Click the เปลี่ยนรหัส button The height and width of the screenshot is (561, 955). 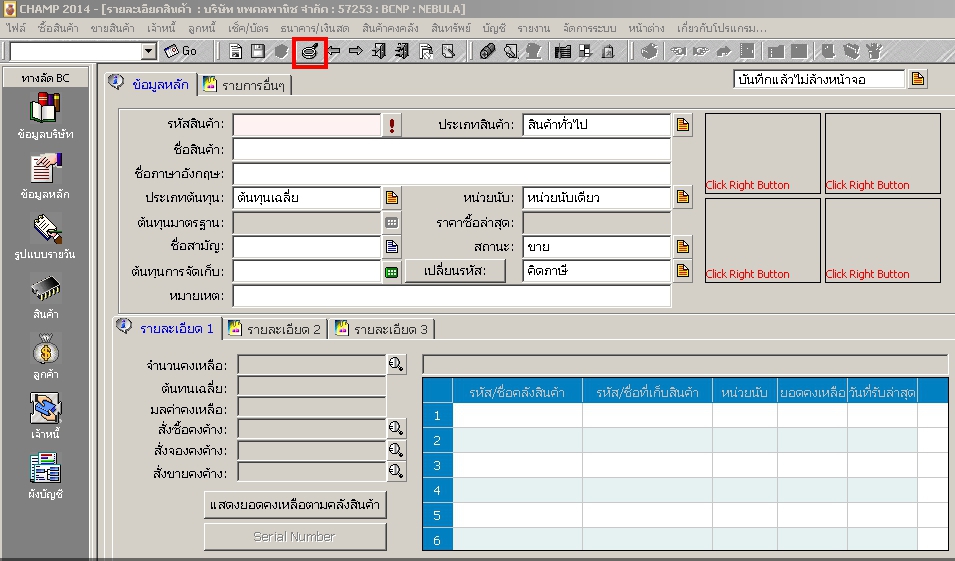[455, 271]
